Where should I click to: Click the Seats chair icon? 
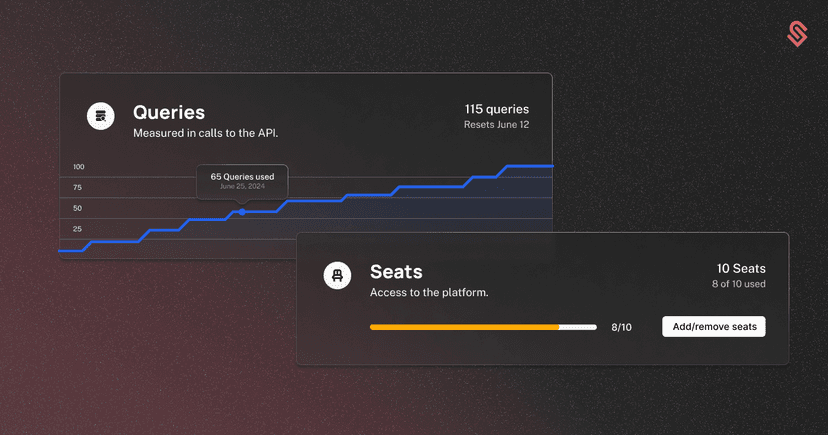(337, 276)
